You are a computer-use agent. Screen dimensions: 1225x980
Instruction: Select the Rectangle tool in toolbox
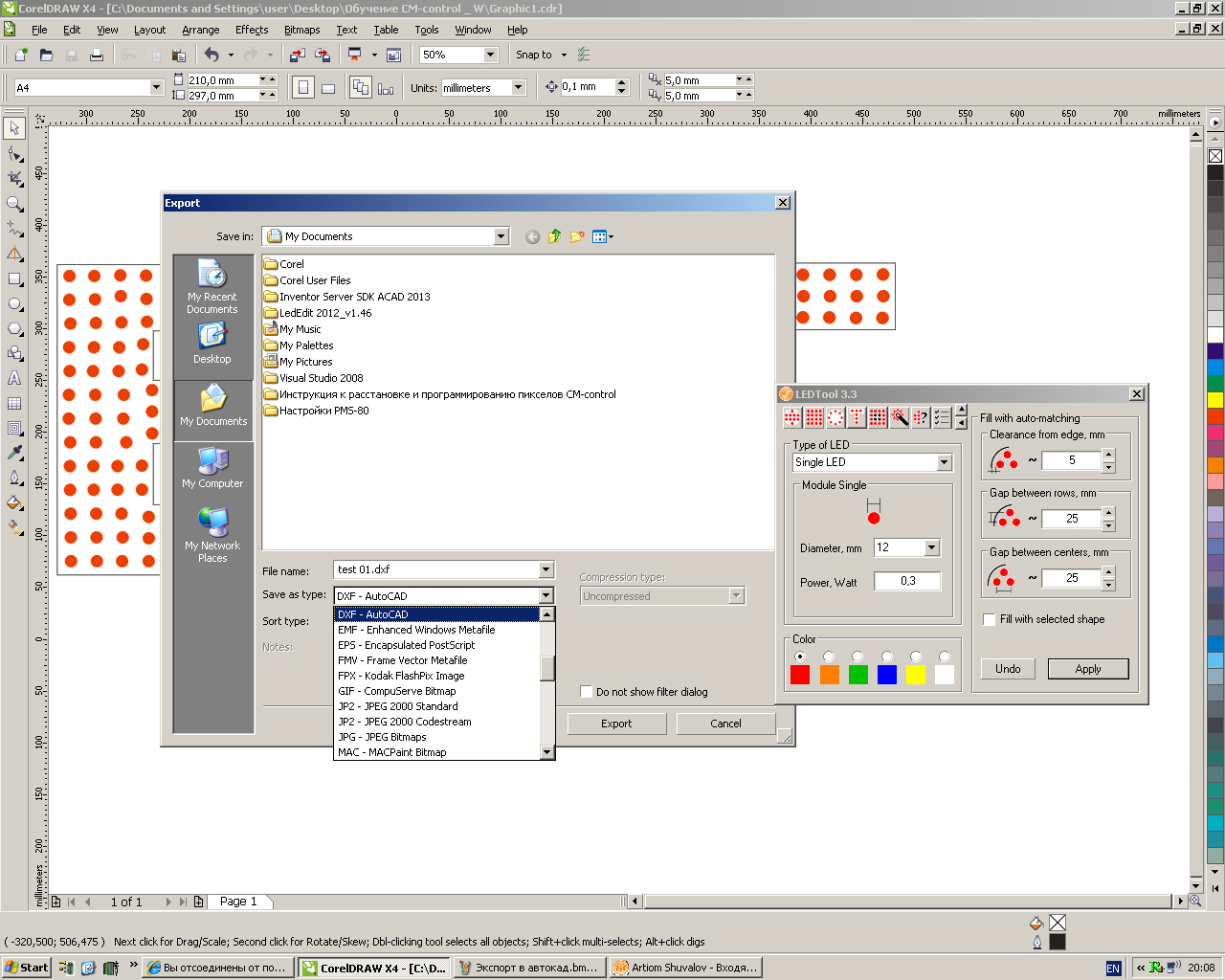14,278
